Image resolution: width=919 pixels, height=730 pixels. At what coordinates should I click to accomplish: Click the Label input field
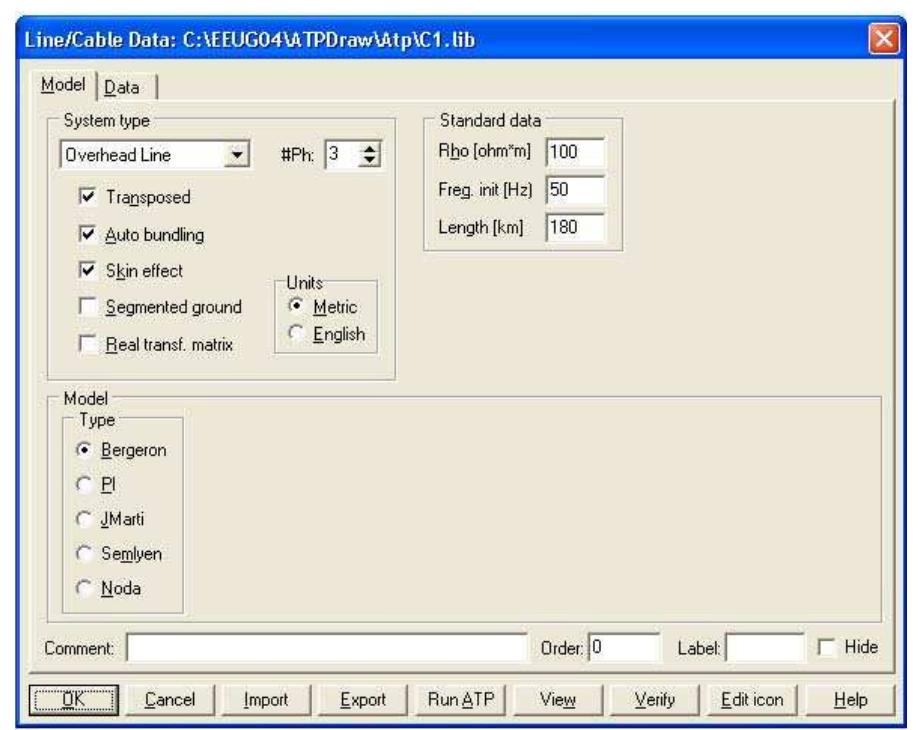[x=764, y=648]
